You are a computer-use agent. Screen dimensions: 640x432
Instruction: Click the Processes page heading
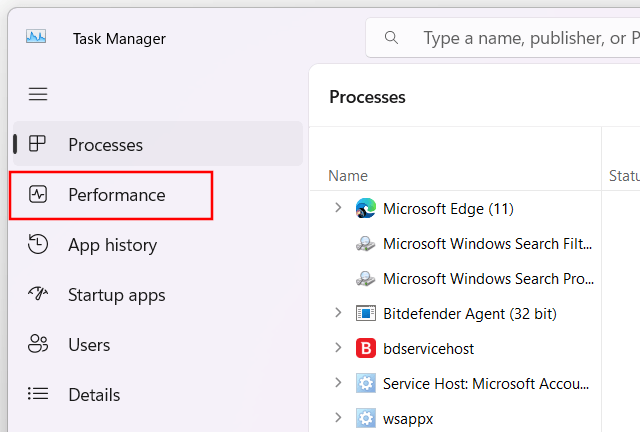click(367, 97)
